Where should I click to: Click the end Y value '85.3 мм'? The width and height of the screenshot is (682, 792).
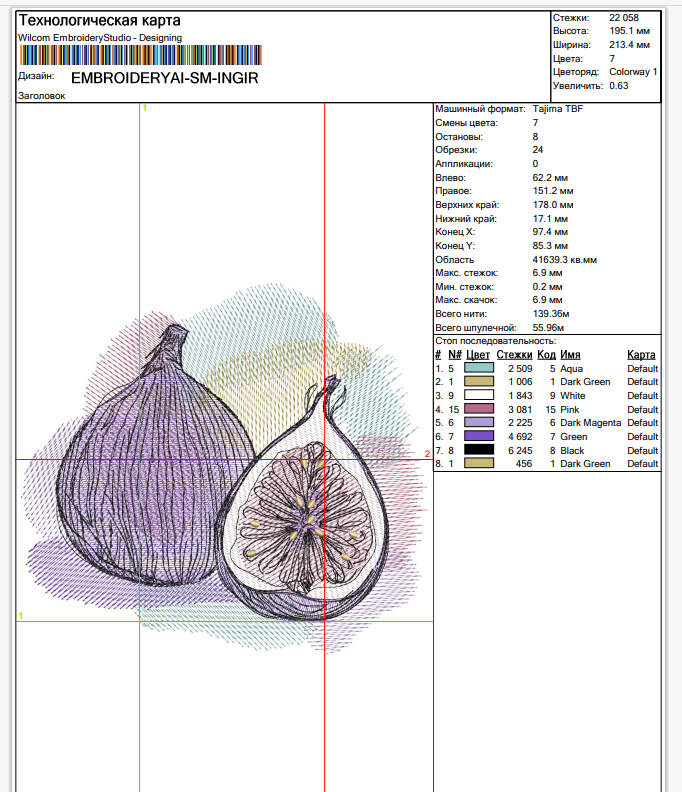550,246
